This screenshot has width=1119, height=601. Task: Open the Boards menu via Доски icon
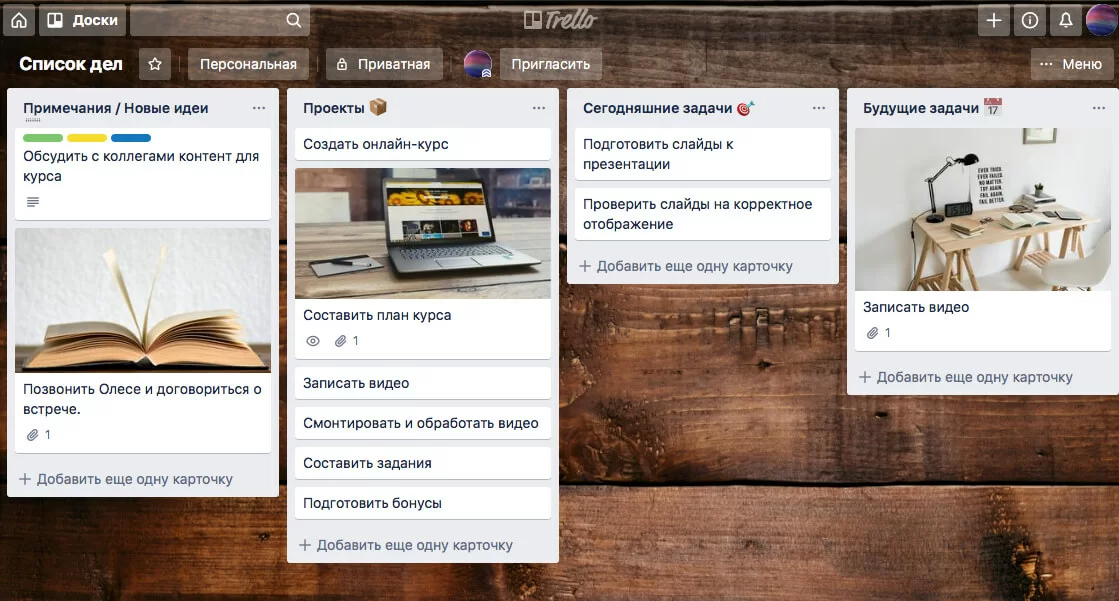click(82, 20)
